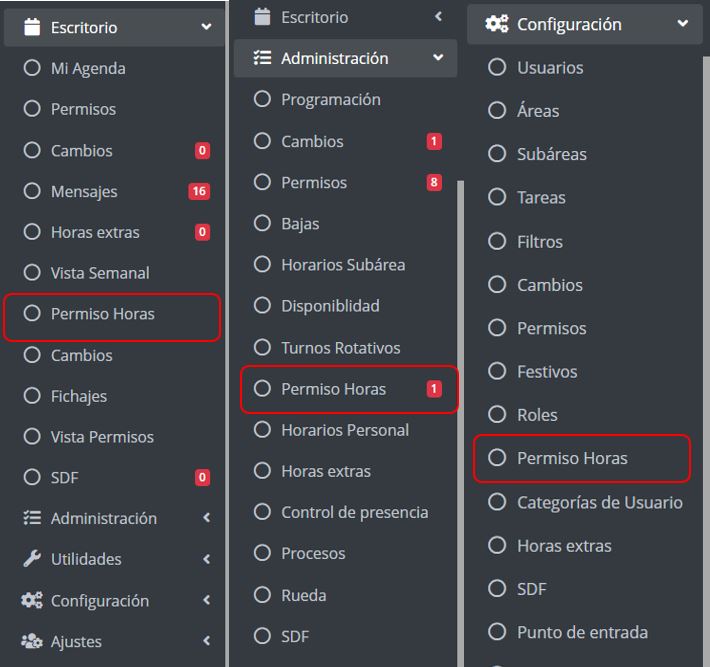710x667 pixels.
Task: Select the Programación menu entry
Action: [x=330, y=99]
